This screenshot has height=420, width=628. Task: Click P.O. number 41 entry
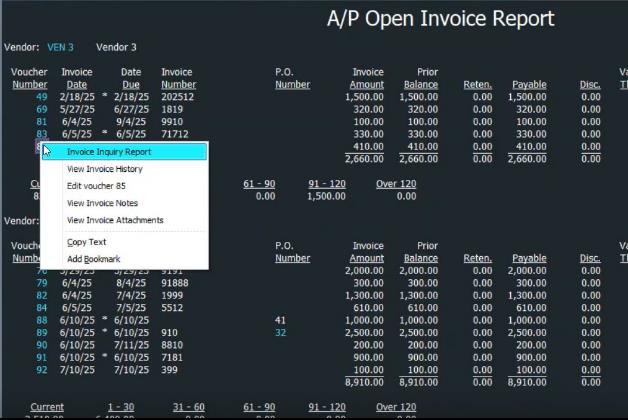point(281,320)
